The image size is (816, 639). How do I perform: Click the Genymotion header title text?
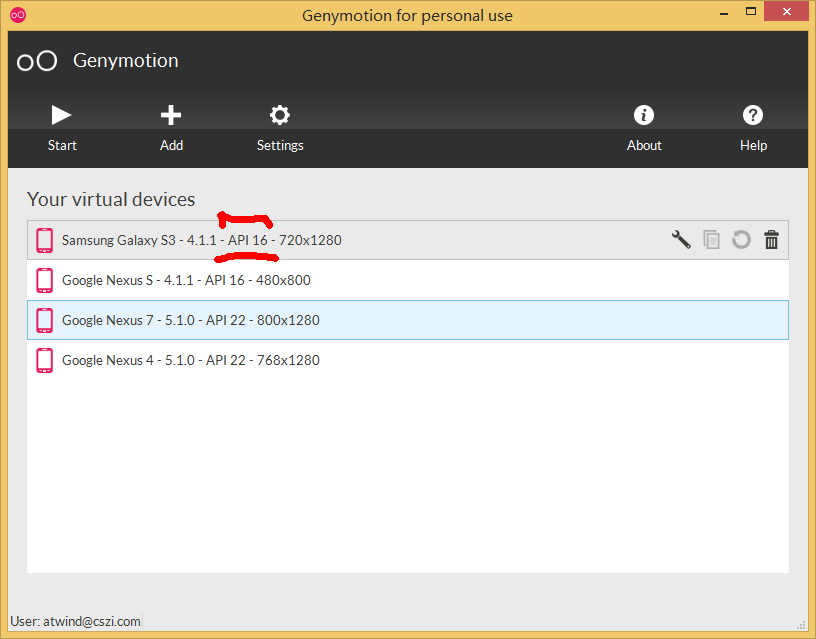(x=125, y=61)
